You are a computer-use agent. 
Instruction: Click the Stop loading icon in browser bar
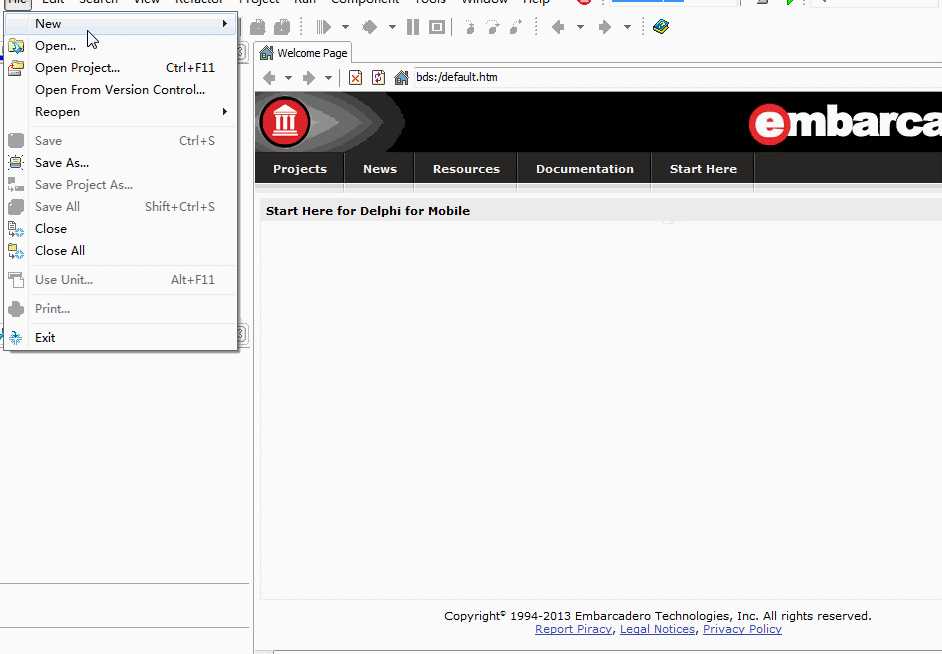pyautogui.click(x=355, y=77)
